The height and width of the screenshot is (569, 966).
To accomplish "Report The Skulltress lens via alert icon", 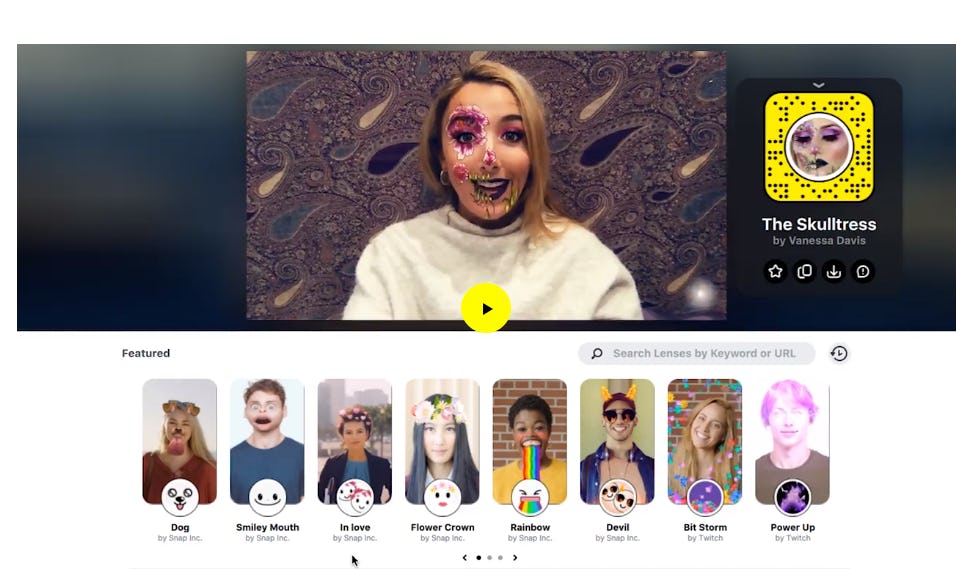I will 862,271.
